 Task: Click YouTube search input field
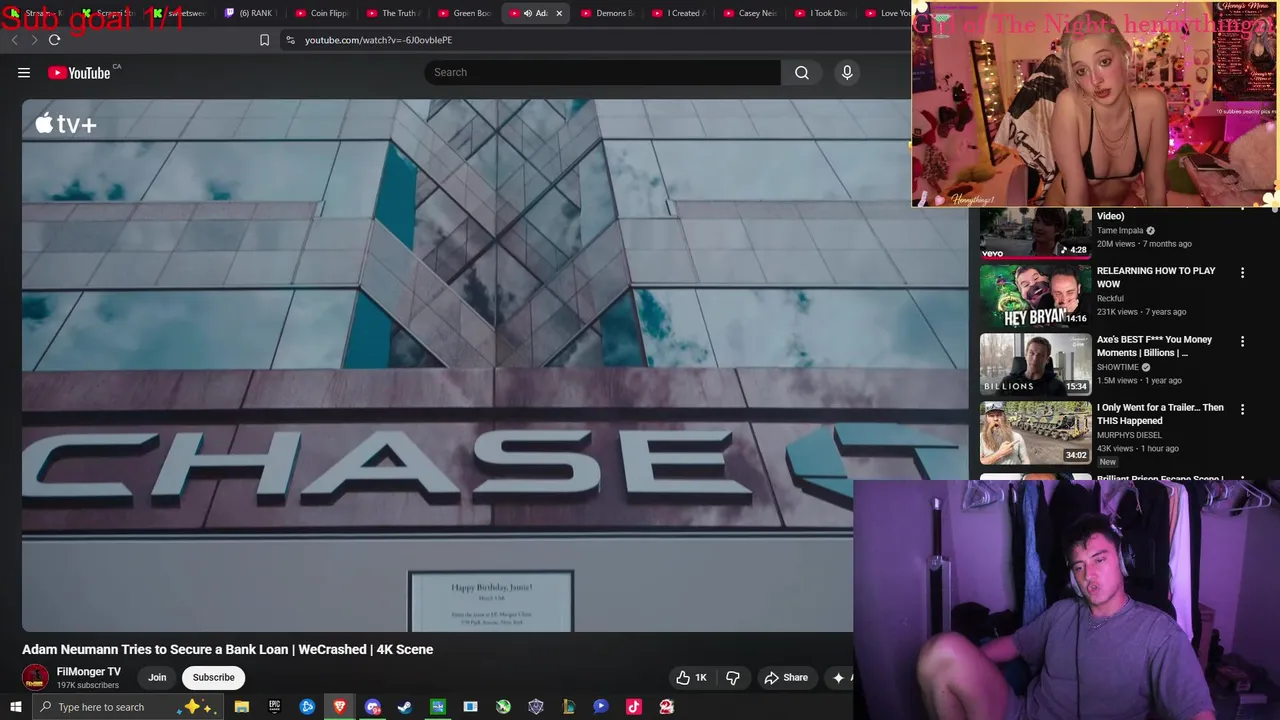[603, 72]
